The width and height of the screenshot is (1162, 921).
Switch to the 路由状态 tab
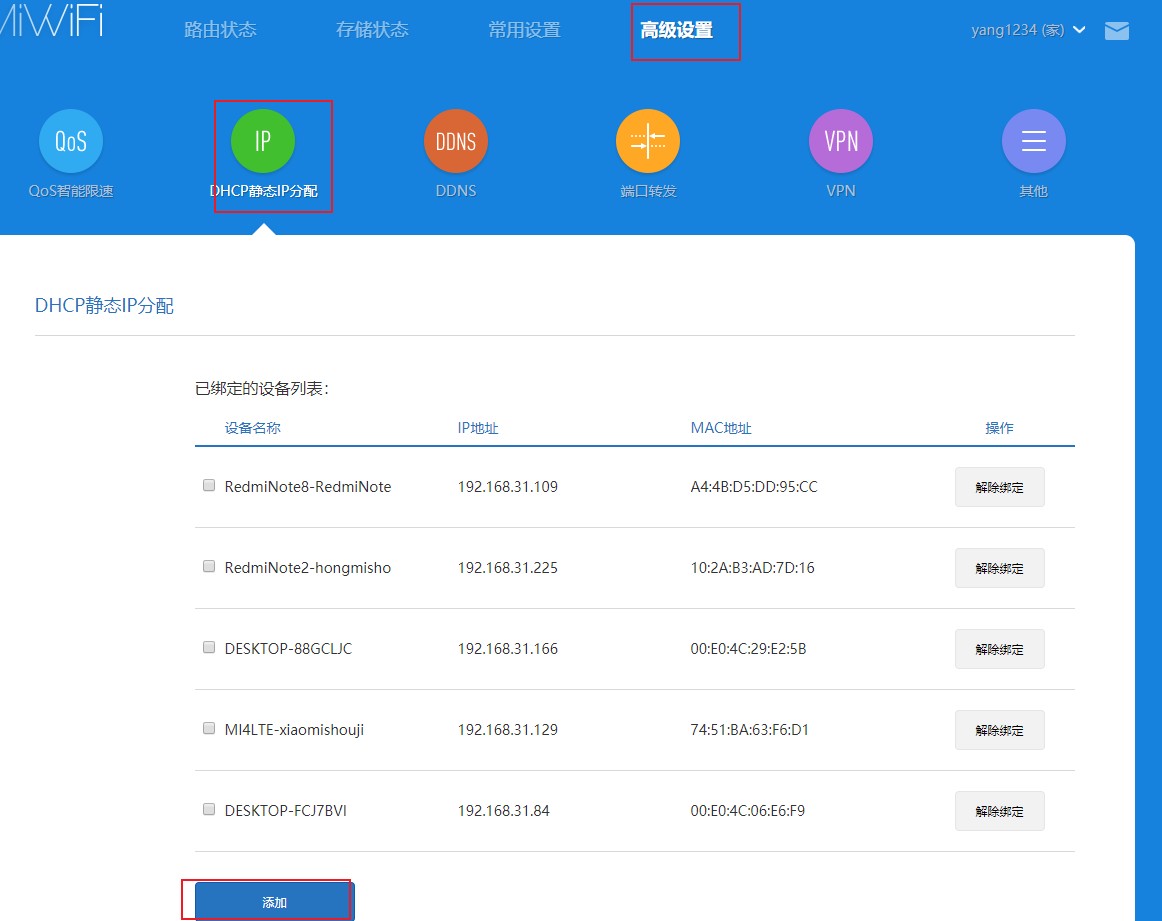[x=220, y=30]
